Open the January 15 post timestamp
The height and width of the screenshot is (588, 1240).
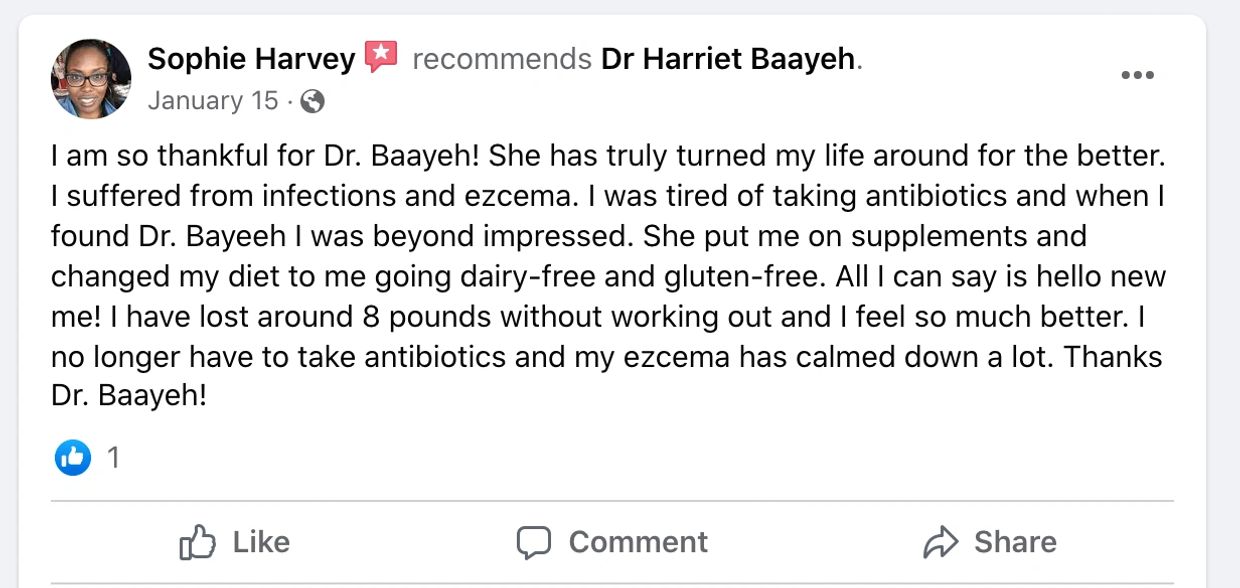(213, 101)
